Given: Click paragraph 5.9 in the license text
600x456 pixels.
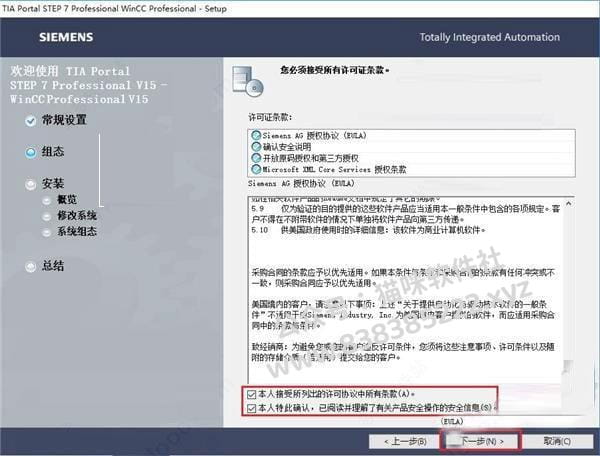Looking at the screenshot, I should pos(406,214).
